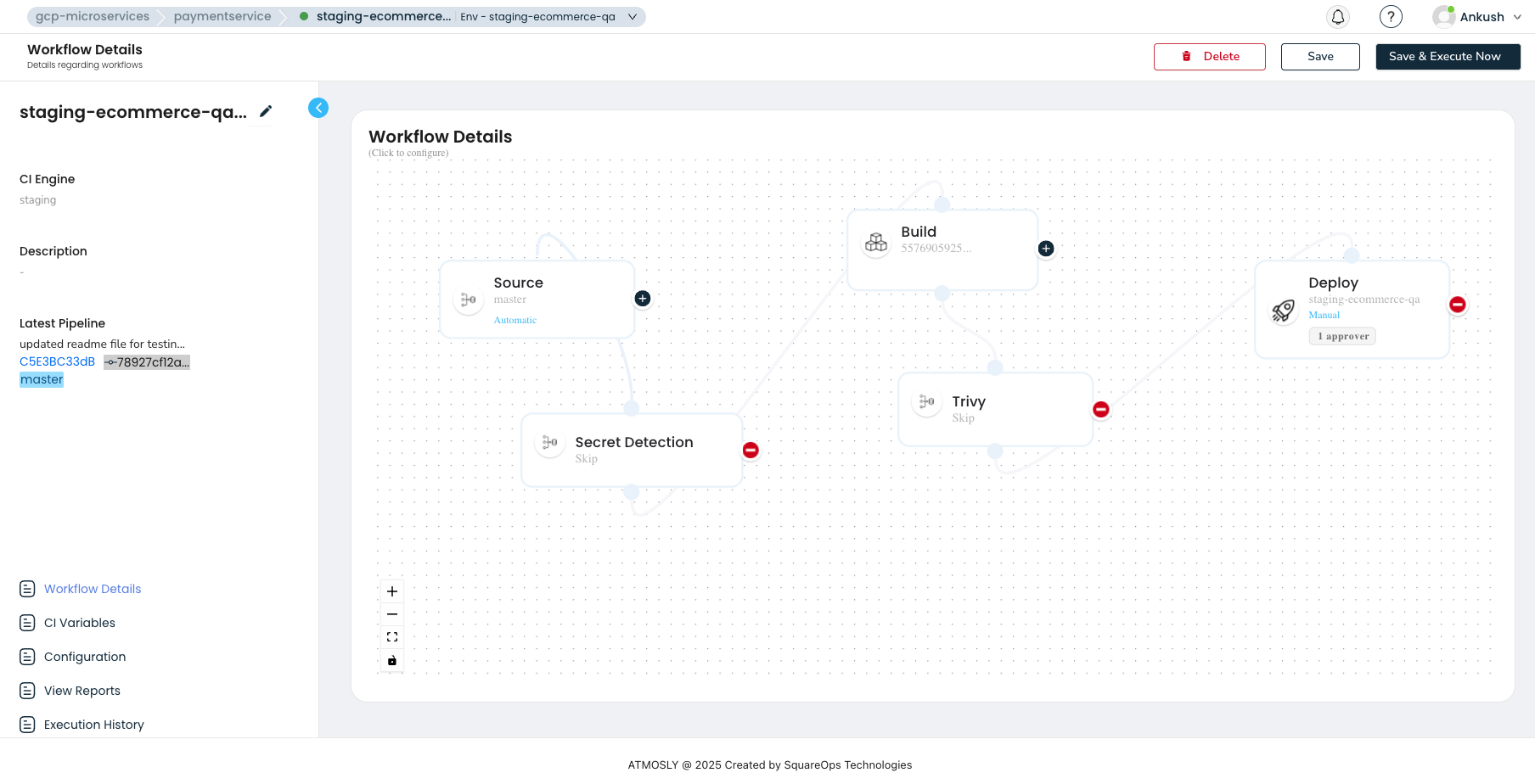Click the CI Variables sidebar icon
1535x784 pixels.
coord(27,623)
